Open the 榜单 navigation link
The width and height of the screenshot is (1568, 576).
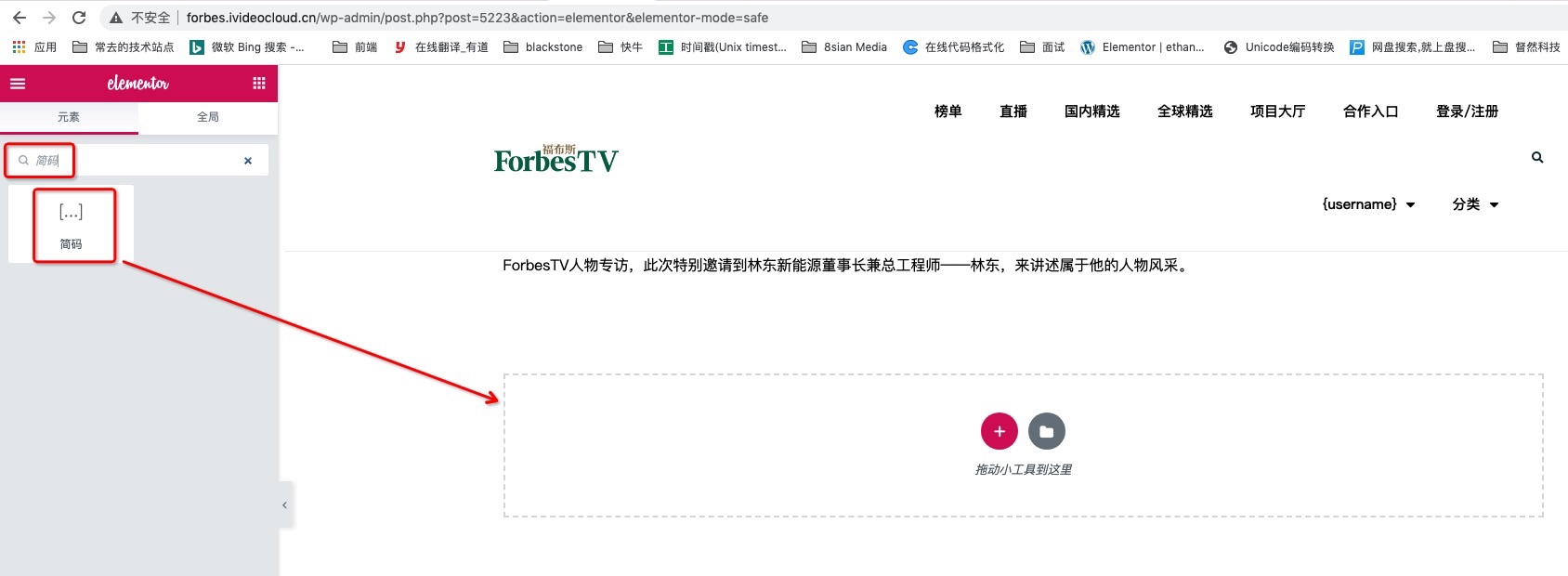coord(947,111)
